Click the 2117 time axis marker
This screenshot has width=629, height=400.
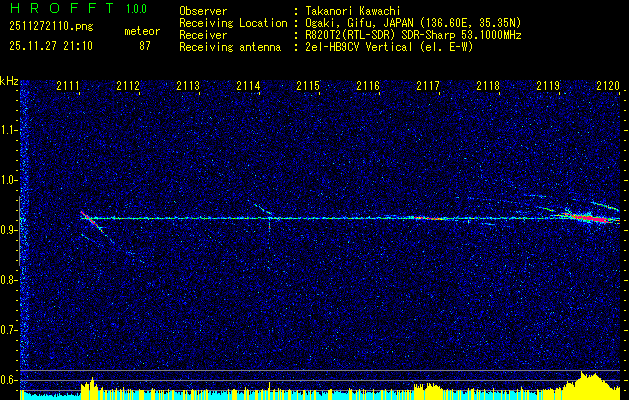pyautogui.click(x=428, y=86)
